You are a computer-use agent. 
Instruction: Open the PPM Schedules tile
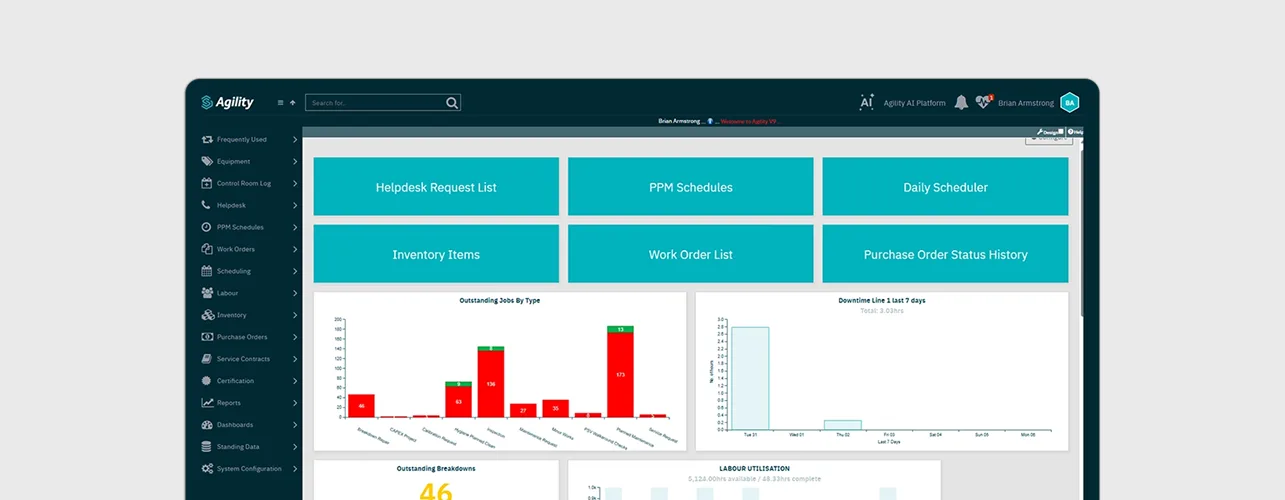click(690, 187)
